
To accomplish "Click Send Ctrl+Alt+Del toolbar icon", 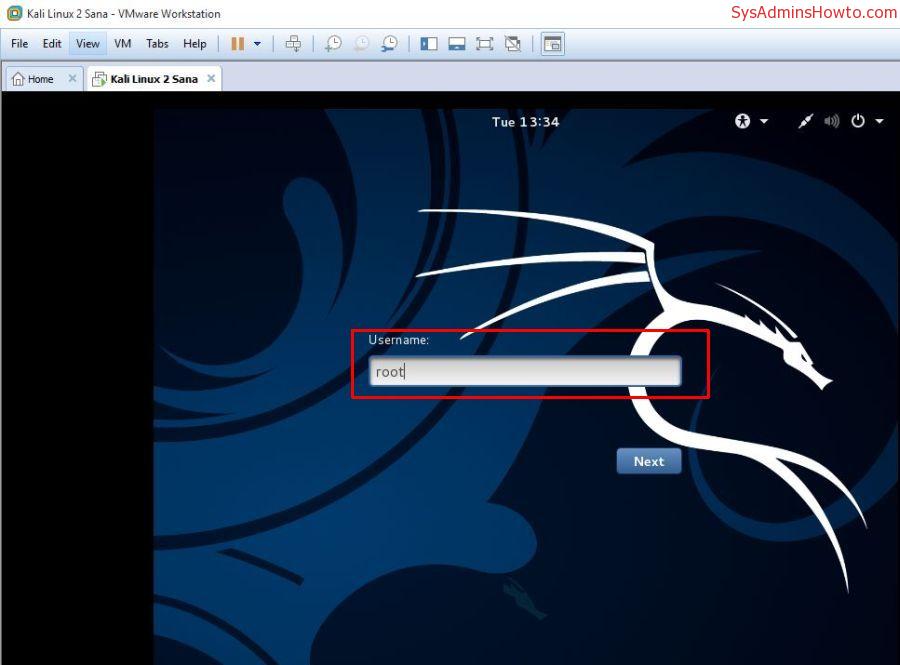I will 293,44.
